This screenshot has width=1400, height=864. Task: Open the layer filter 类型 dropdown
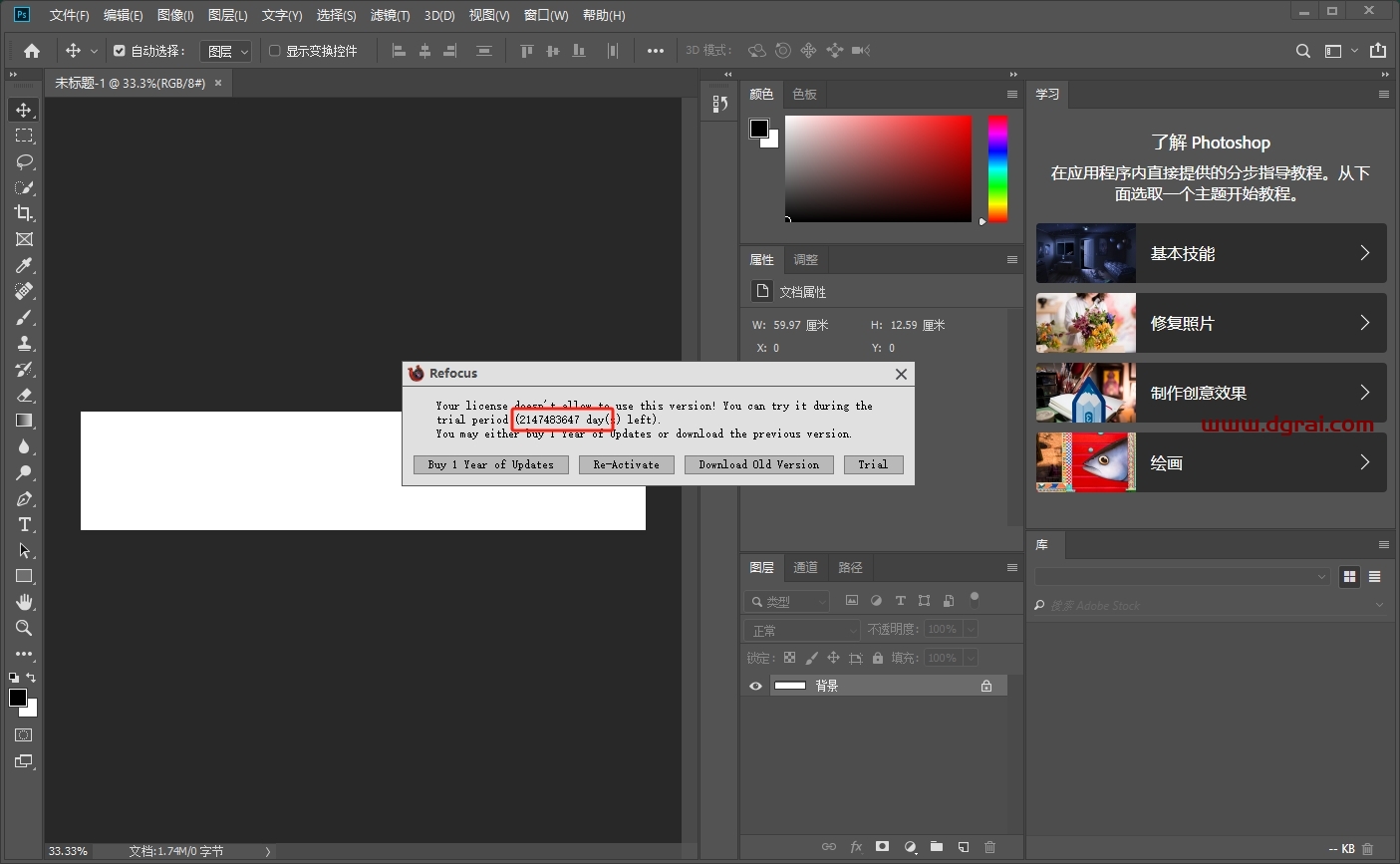pos(787,601)
